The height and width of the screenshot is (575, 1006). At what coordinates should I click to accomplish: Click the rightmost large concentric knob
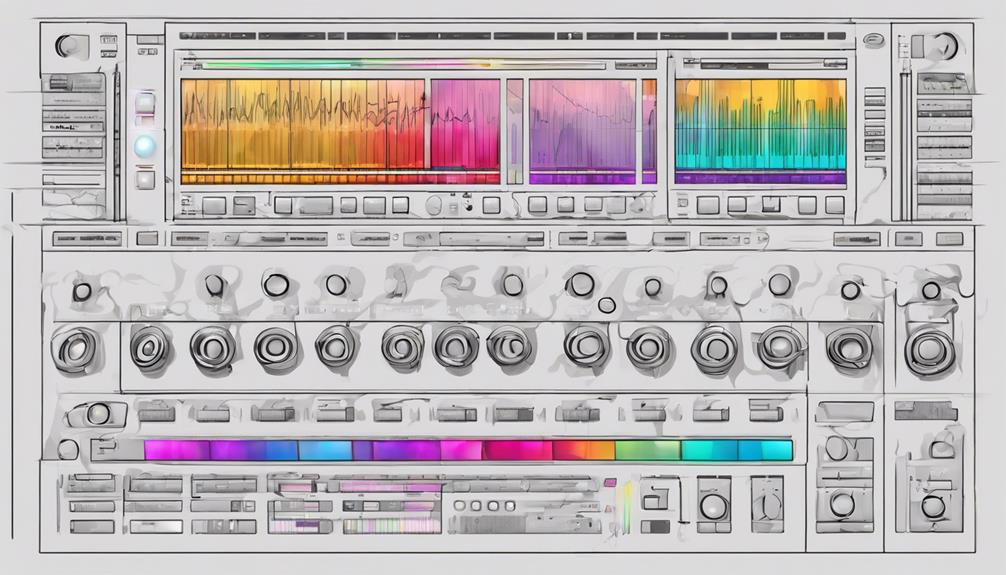(x=929, y=350)
